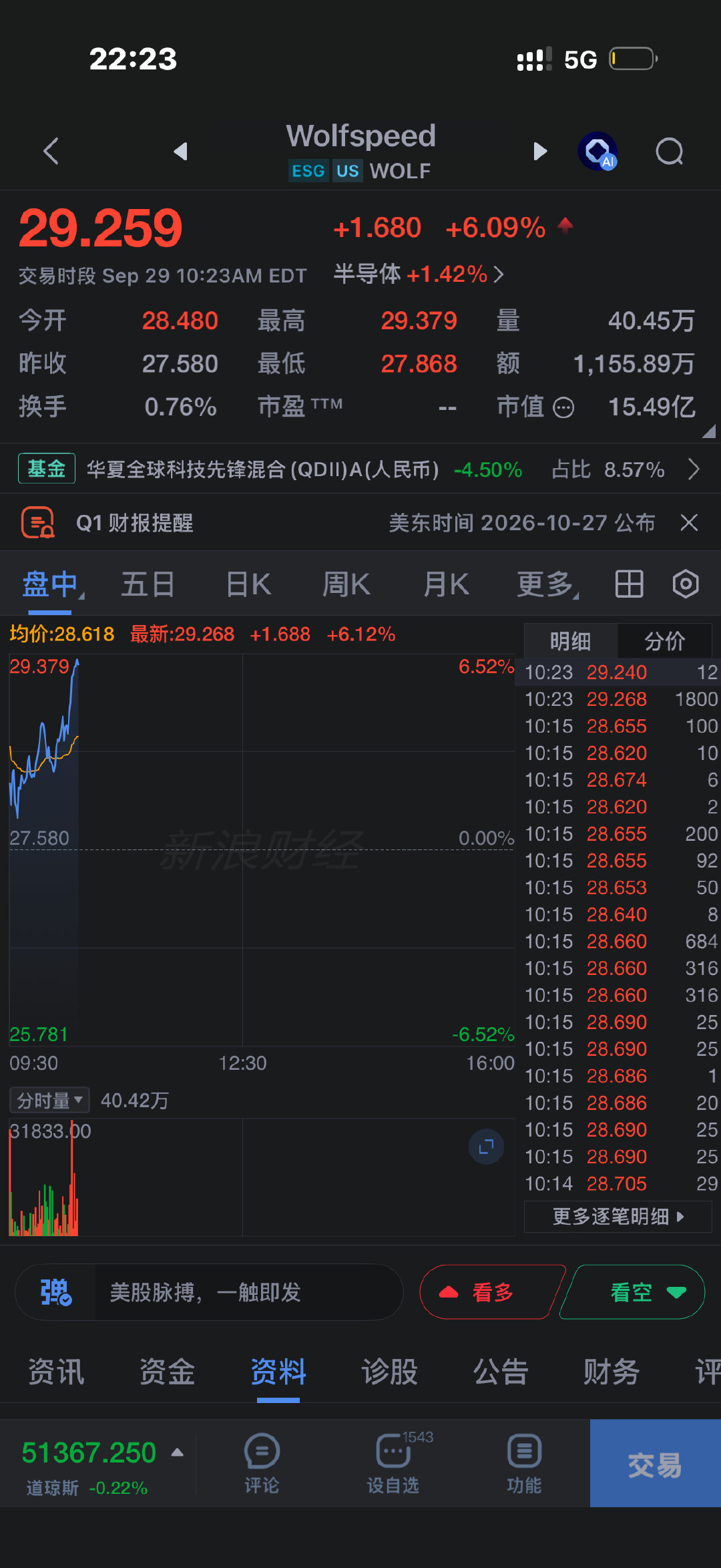This screenshot has height=1568, width=721.
Task: Select the 明细 trade detail tab
Action: click(571, 641)
